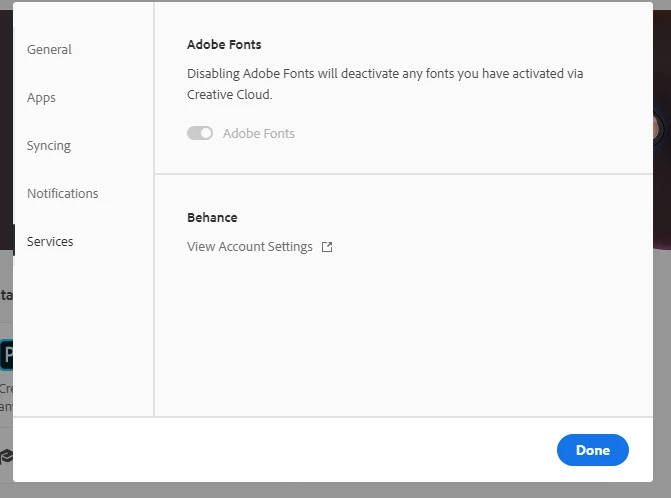The height and width of the screenshot is (498, 671).
Task: Click the 'Disabling Adobe Fonts will deactivate' description
Action: point(385,84)
